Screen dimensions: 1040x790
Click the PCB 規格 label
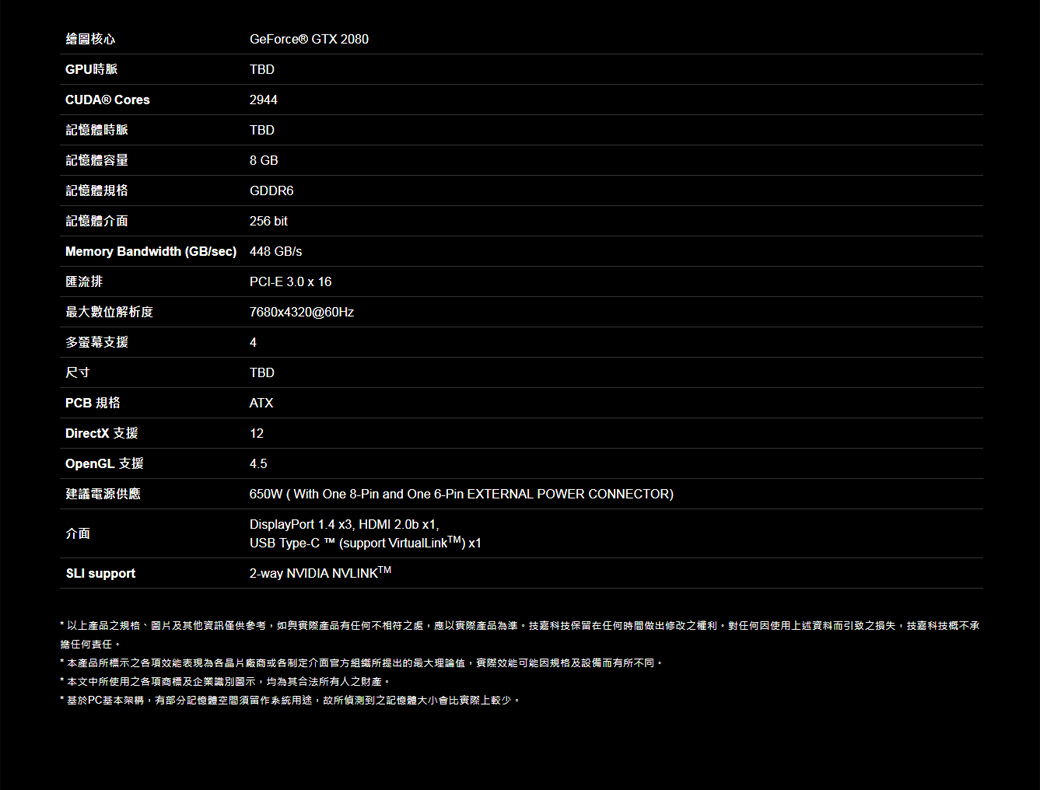click(x=92, y=403)
